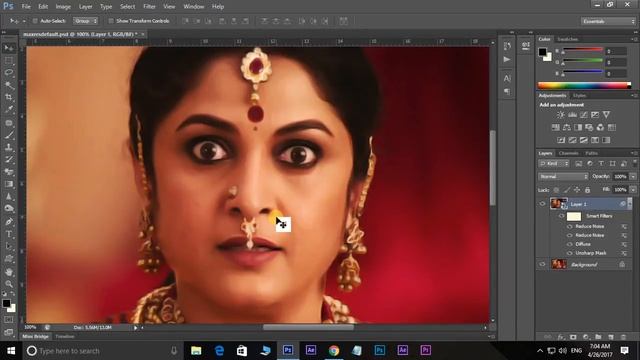Screen dimensions: 640x360
Task: Enable the Auto-Select checkbox
Action: click(x=35, y=21)
